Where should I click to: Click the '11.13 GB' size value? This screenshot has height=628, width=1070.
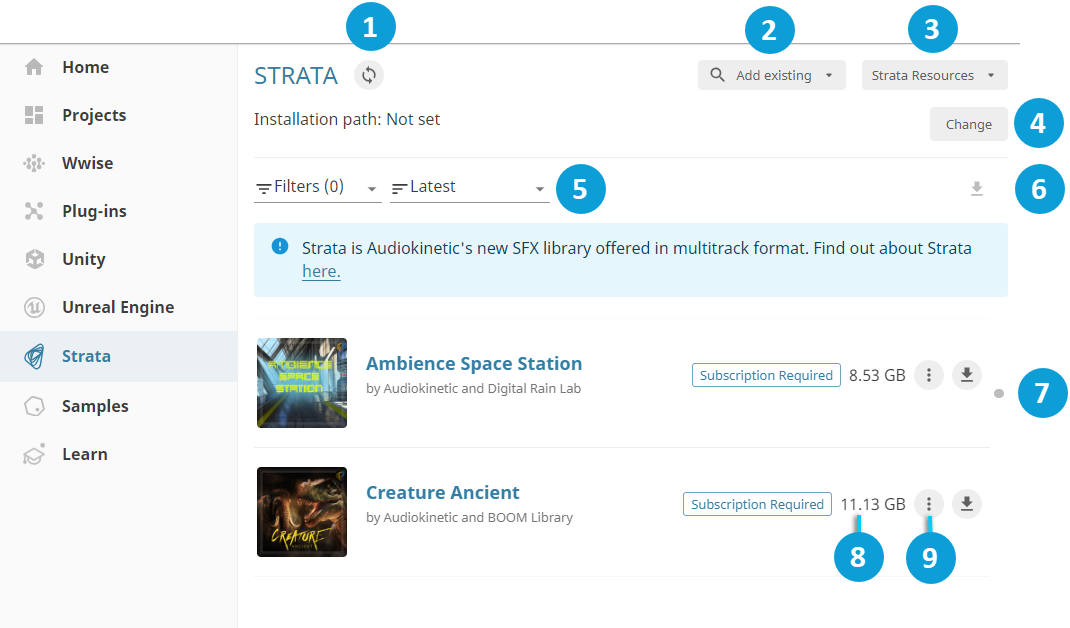[x=873, y=504]
